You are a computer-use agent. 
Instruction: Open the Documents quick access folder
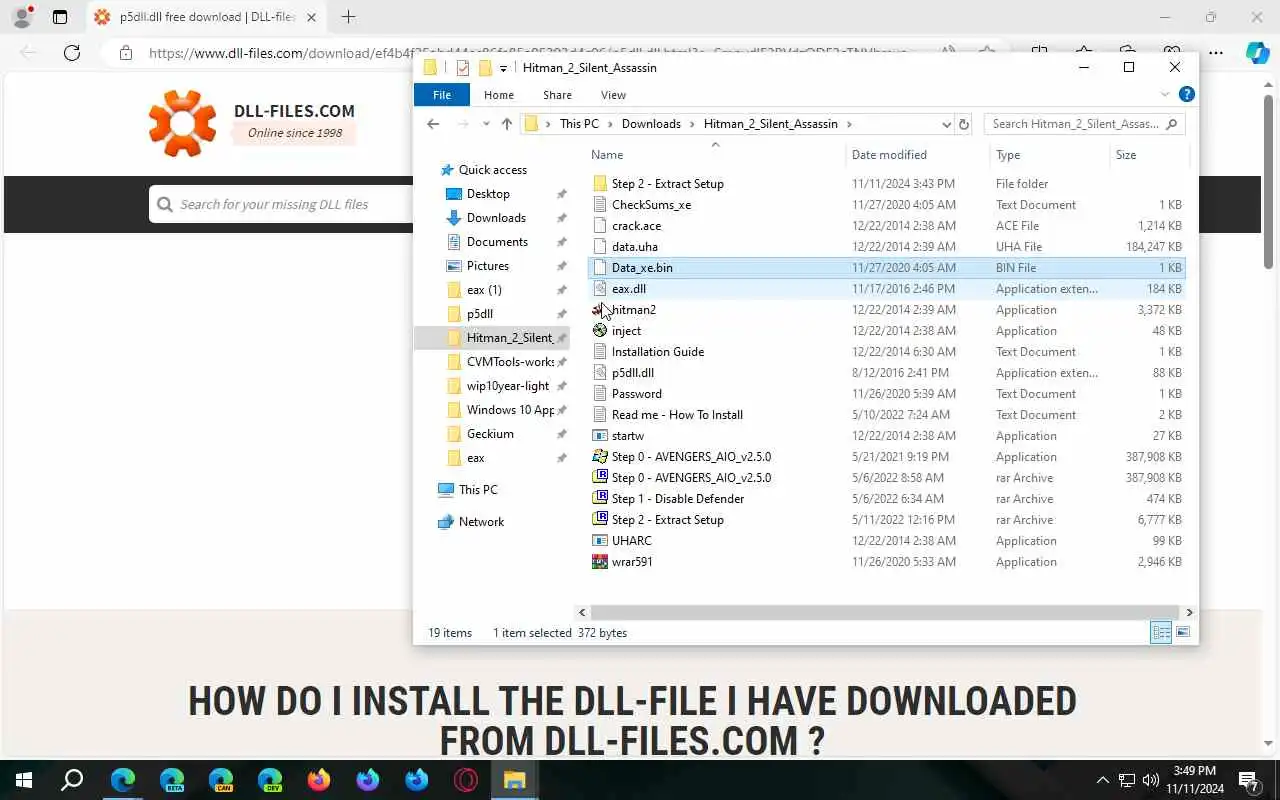point(497,242)
